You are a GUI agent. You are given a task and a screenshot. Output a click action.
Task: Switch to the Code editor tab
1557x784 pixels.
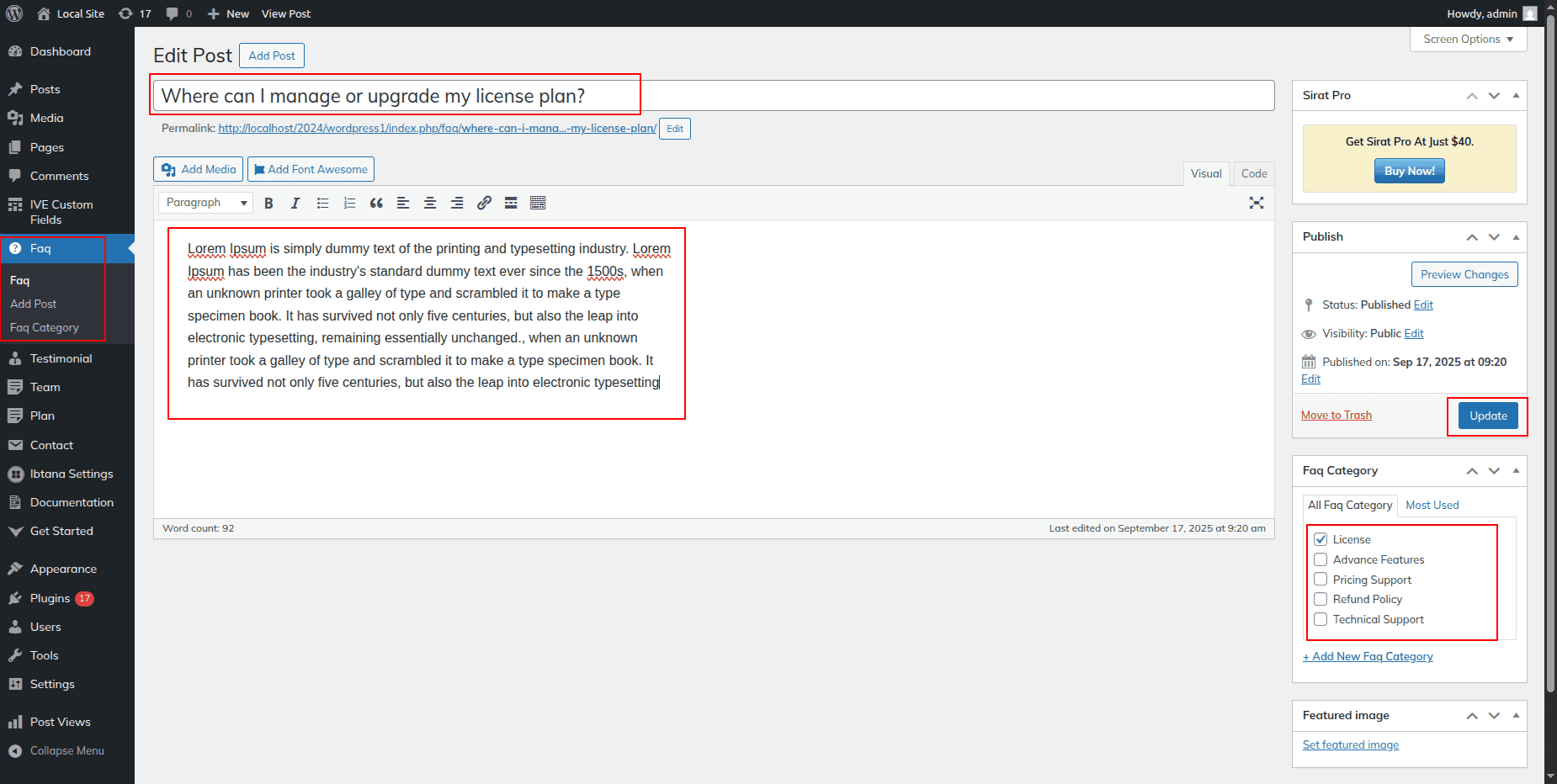(1253, 173)
